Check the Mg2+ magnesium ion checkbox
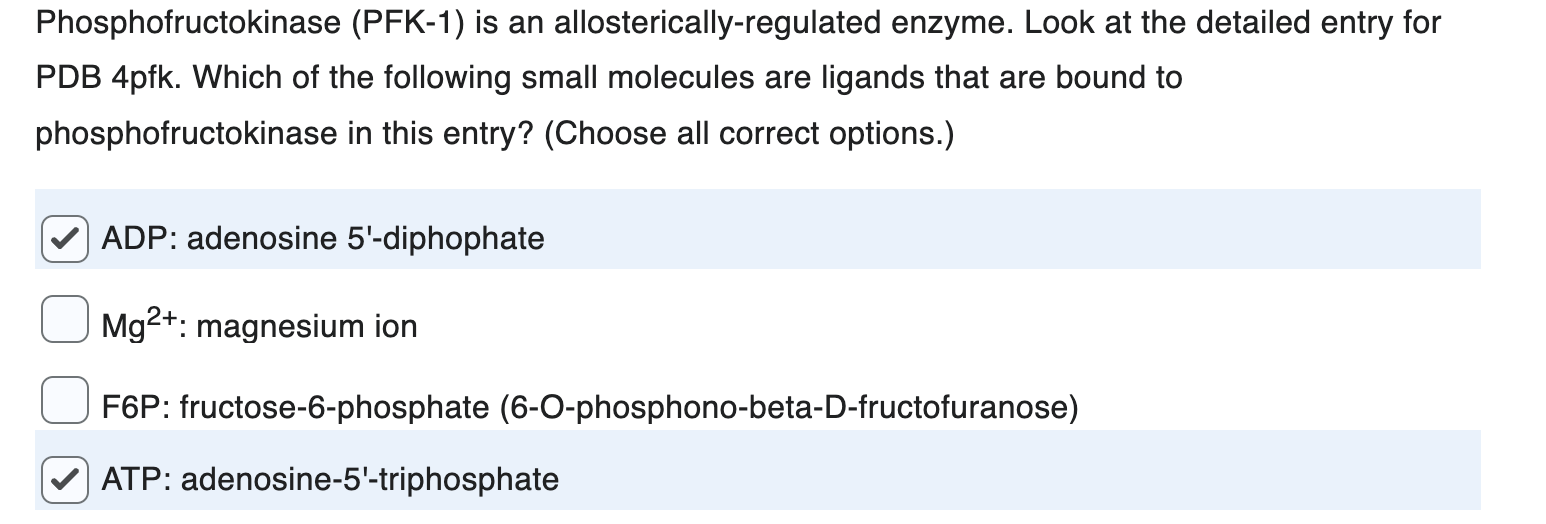Screen dimensions: 1546x524 (x=65, y=320)
